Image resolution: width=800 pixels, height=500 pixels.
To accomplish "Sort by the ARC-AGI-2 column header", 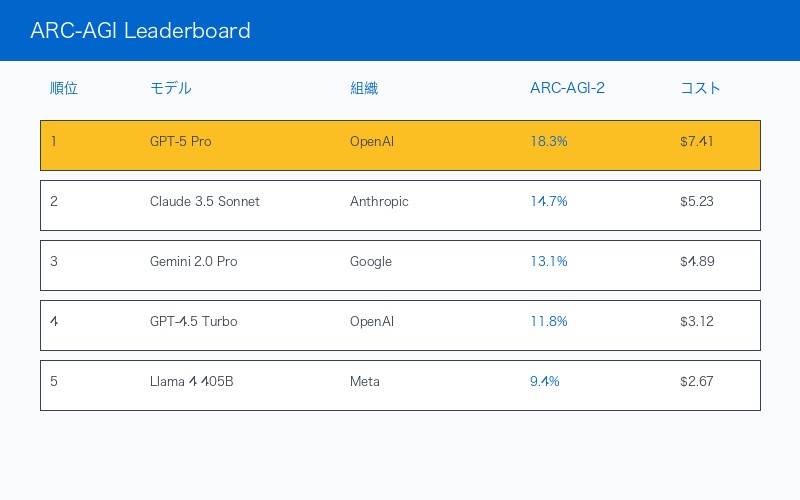I will pos(567,88).
